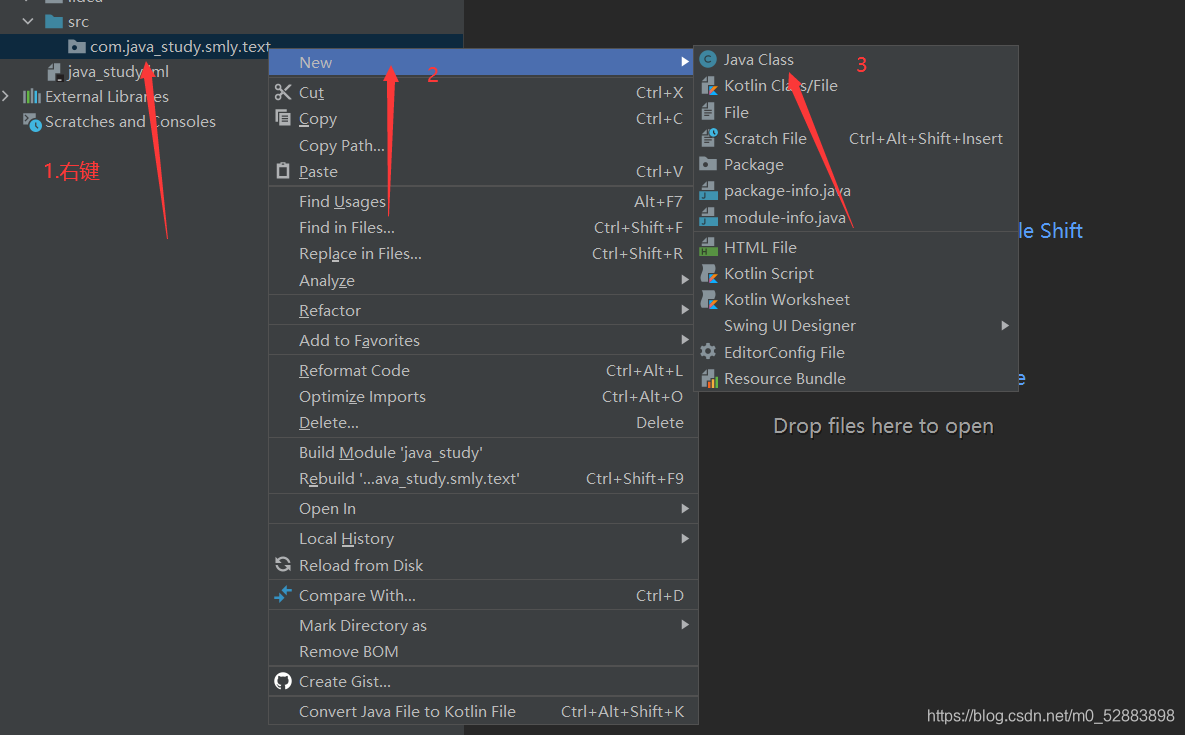Select Find Usages in context menu

483,201
